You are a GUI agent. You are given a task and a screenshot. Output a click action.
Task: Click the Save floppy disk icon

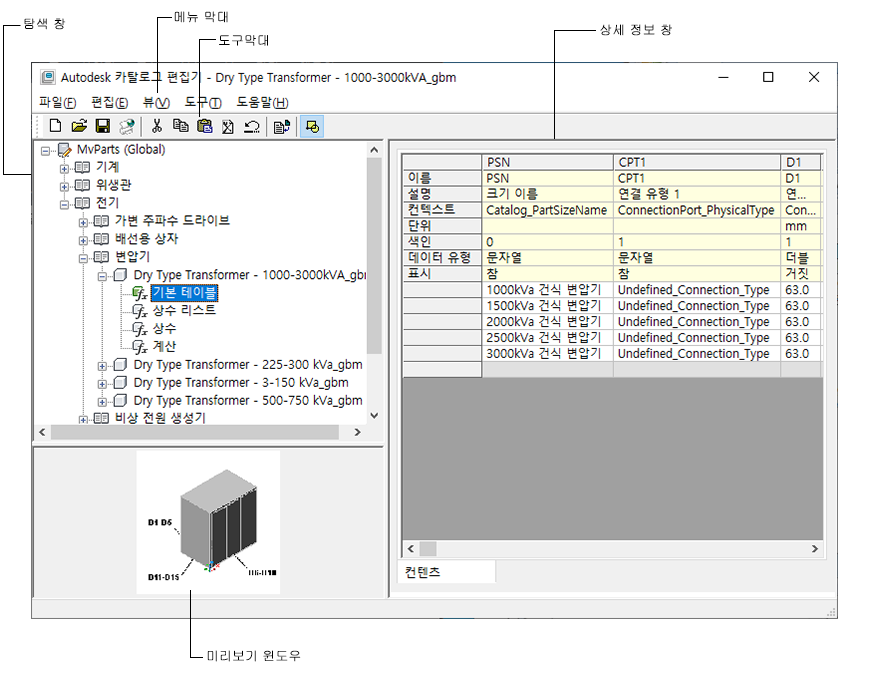103,126
